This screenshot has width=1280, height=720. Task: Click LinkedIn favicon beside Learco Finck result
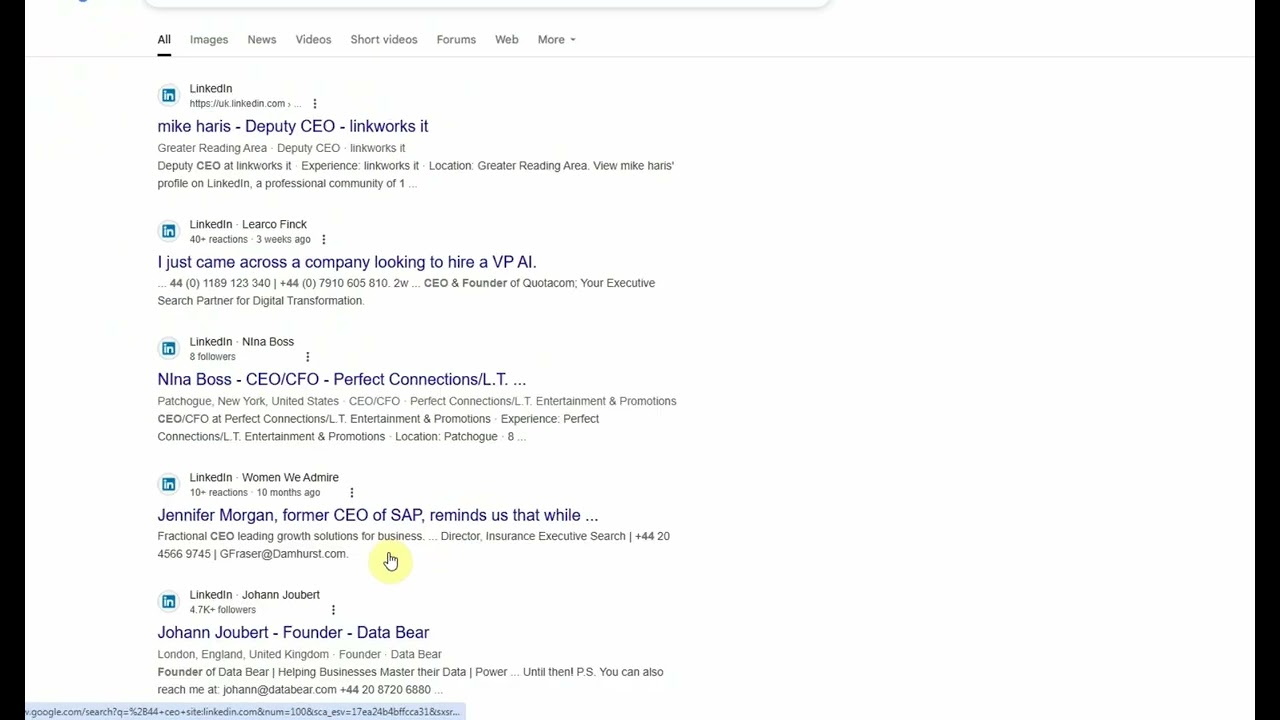(168, 231)
